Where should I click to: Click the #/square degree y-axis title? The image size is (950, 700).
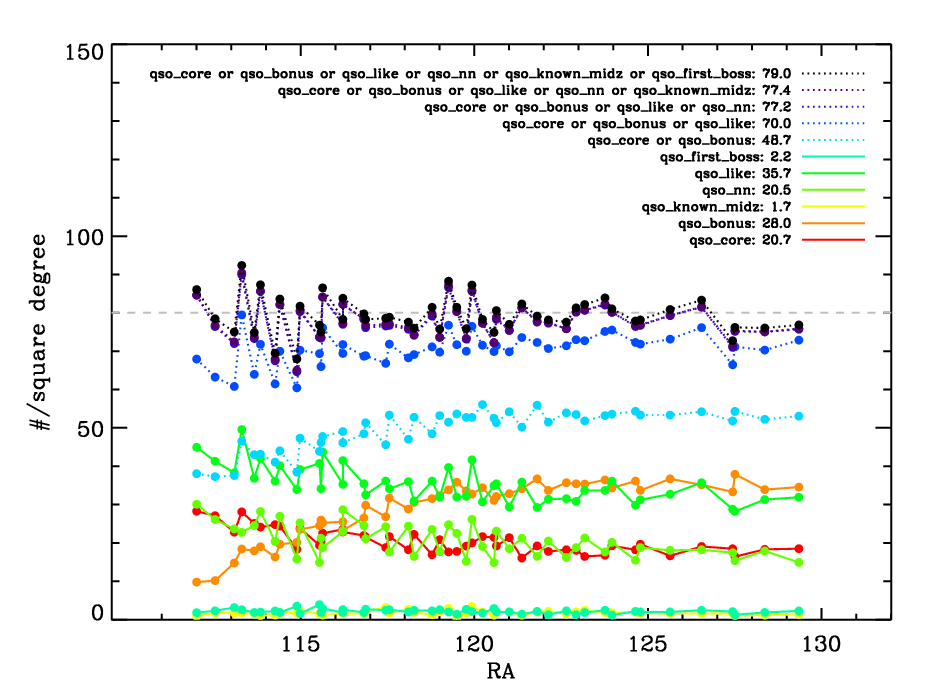click(42, 332)
